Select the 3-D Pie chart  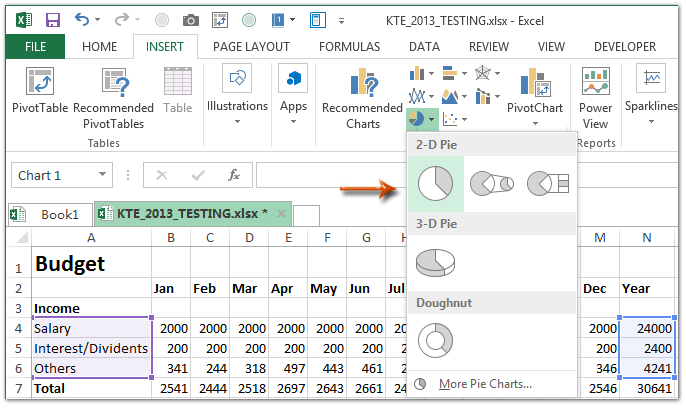tap(435, 263)
